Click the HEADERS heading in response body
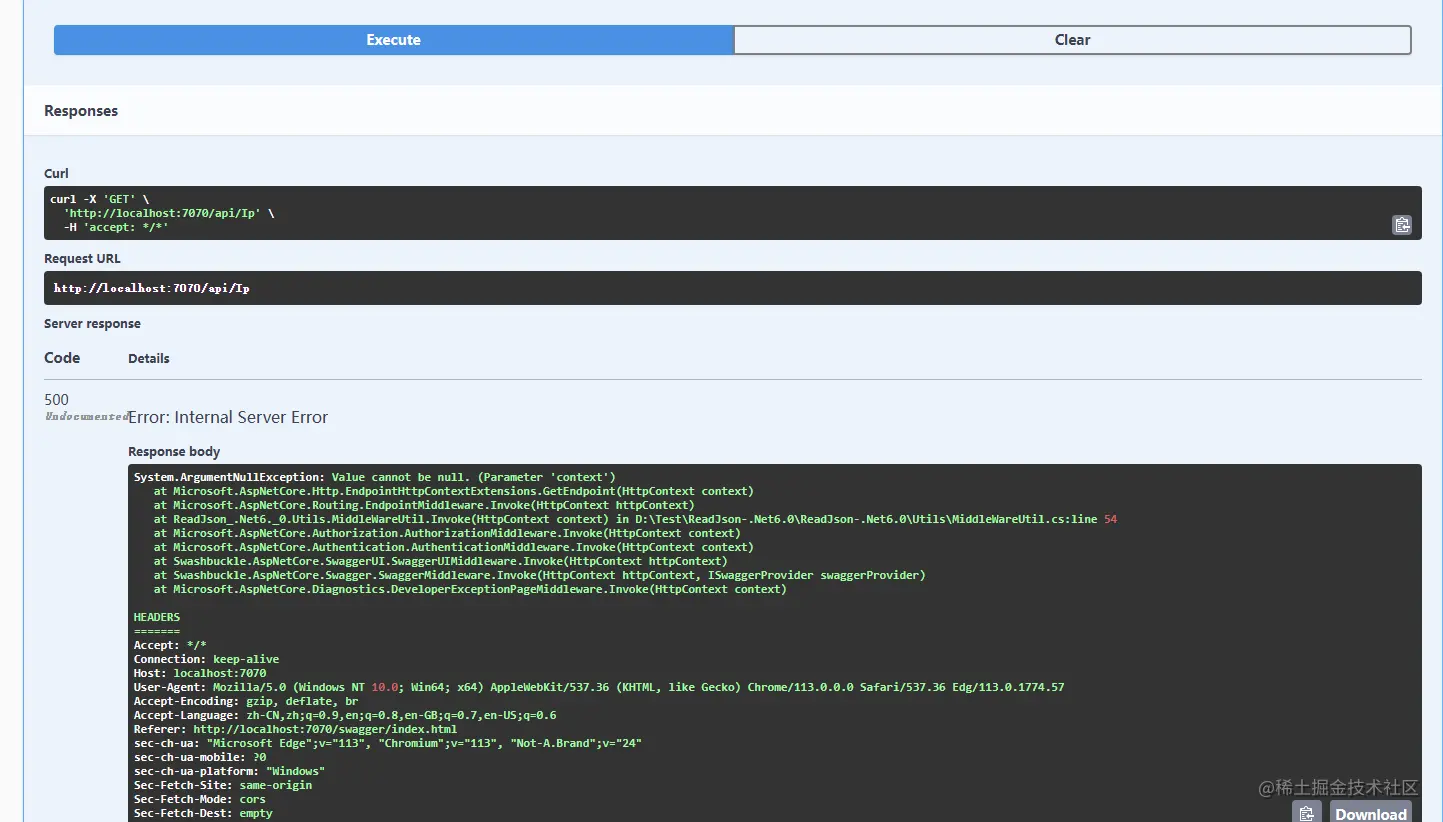Screen dimensions: 1443x822 [157, 618]
